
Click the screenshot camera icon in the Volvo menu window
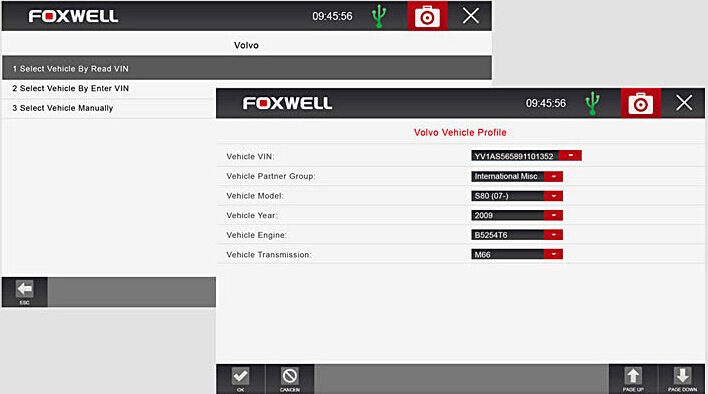coord(427,16)
